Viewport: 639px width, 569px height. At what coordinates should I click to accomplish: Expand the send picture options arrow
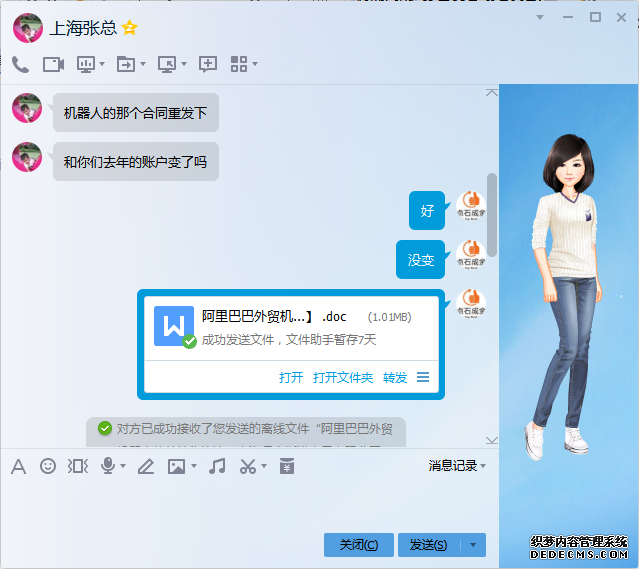pos(194,465)
